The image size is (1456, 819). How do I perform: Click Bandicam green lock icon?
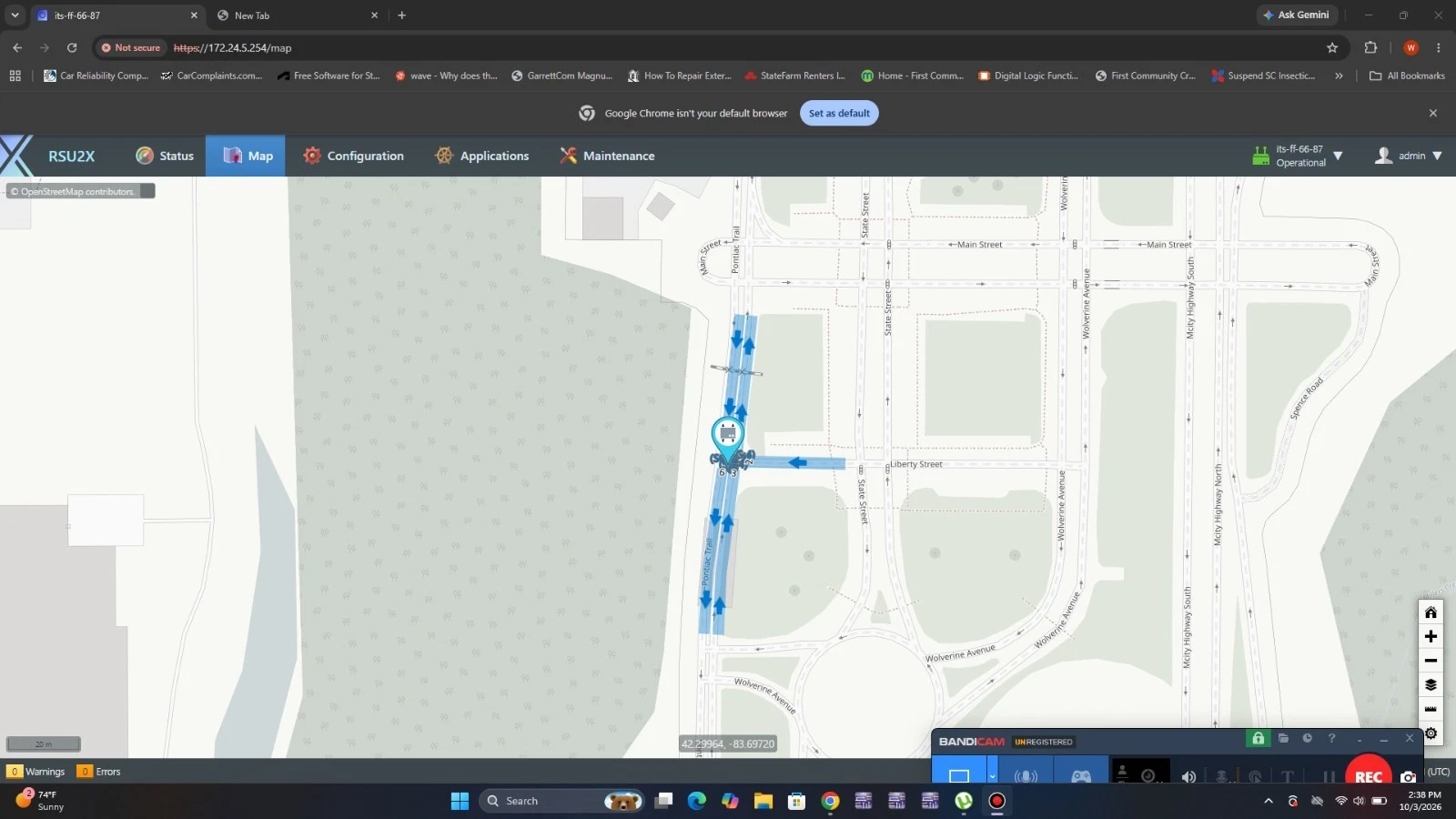click(1258, 739)
